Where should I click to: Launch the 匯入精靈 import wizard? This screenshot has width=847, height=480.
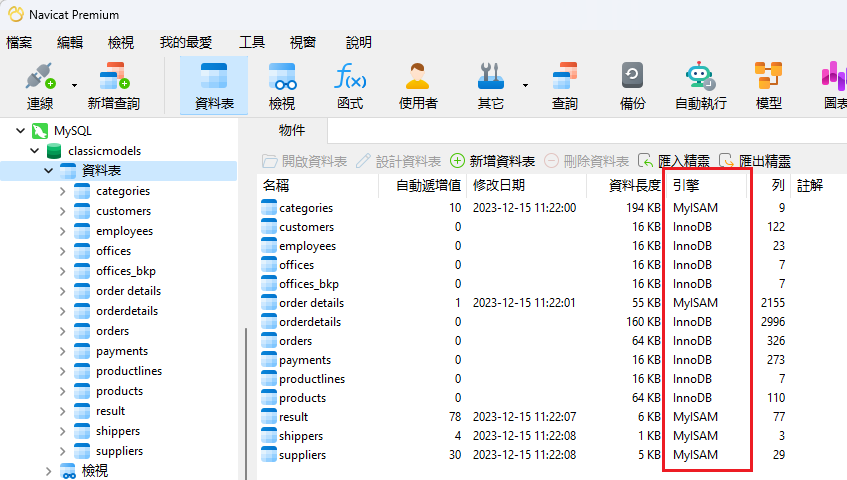click(x=674, y=161)
